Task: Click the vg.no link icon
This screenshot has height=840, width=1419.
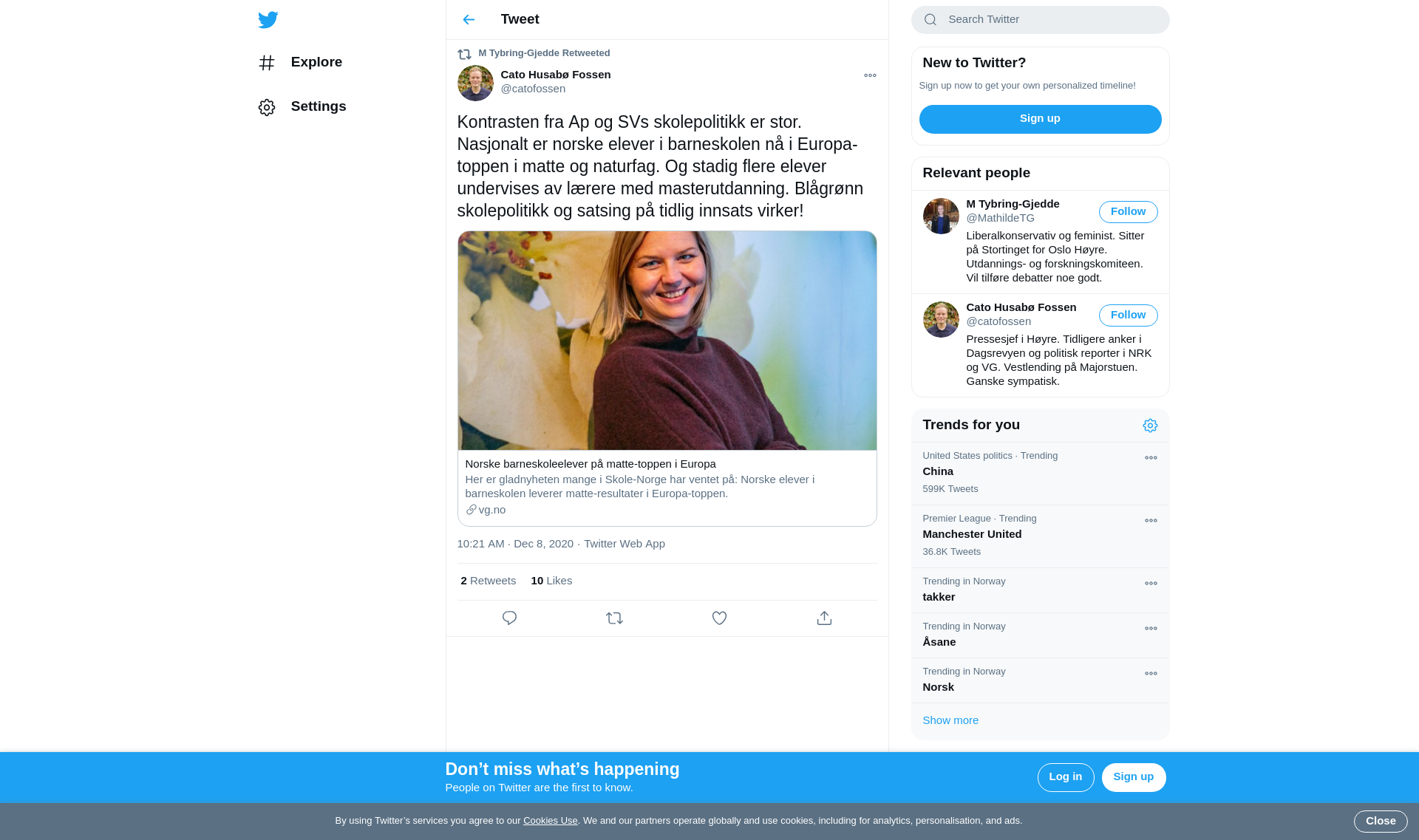Action: click(471, 510)
